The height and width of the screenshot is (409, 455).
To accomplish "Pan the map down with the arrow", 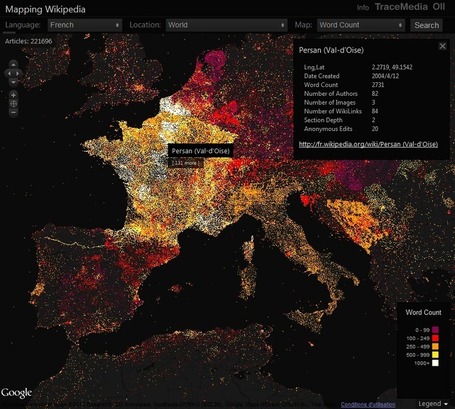I will (13, 82).
